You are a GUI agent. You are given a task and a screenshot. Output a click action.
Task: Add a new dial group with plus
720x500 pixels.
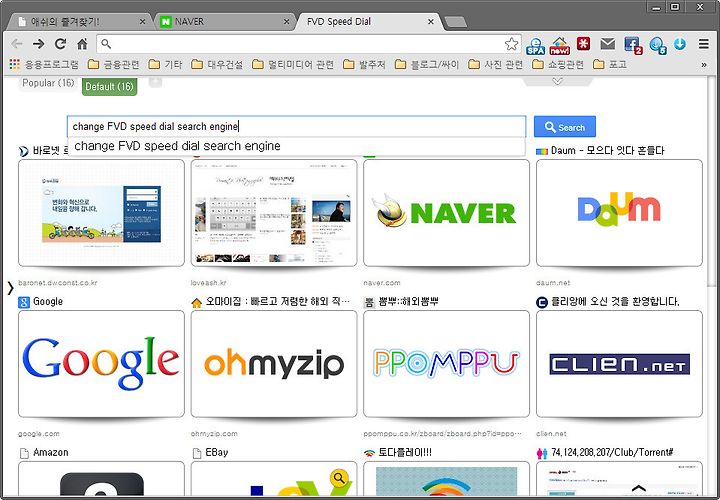point(155,82)
